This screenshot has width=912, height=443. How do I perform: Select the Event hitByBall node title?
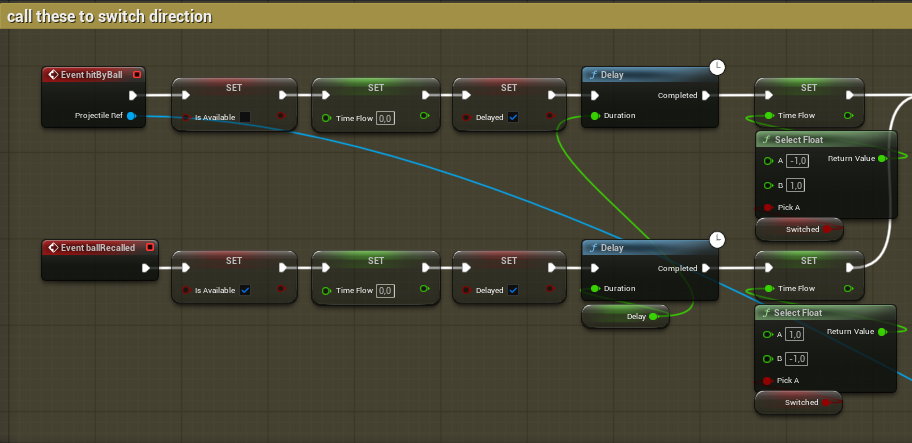pyautogui.click(x=90, y=75)
